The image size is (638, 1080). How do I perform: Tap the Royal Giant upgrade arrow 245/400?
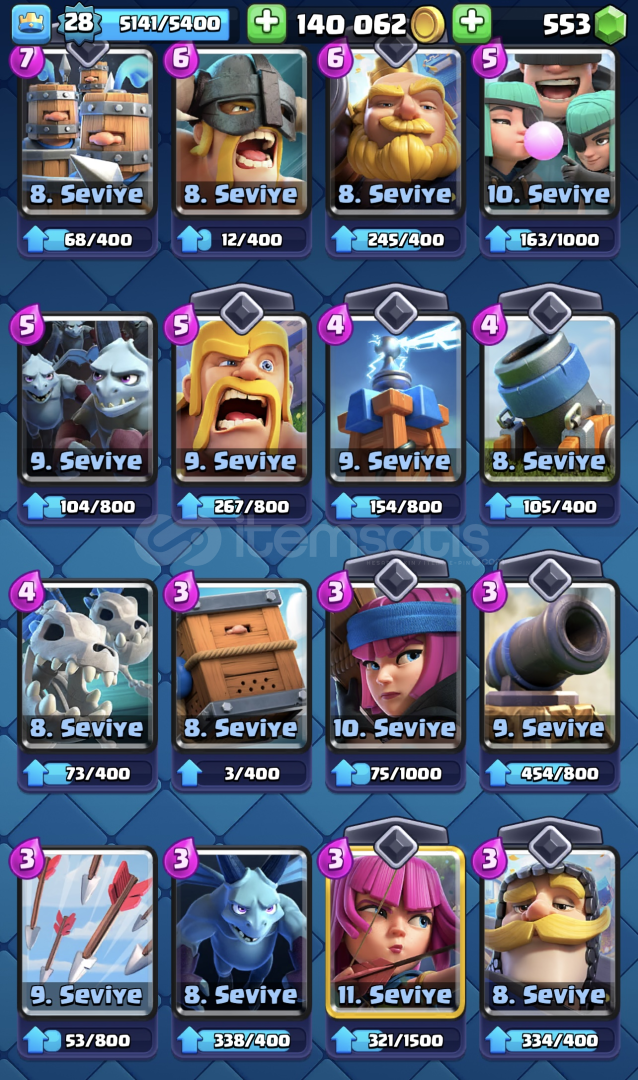(344, 240)
